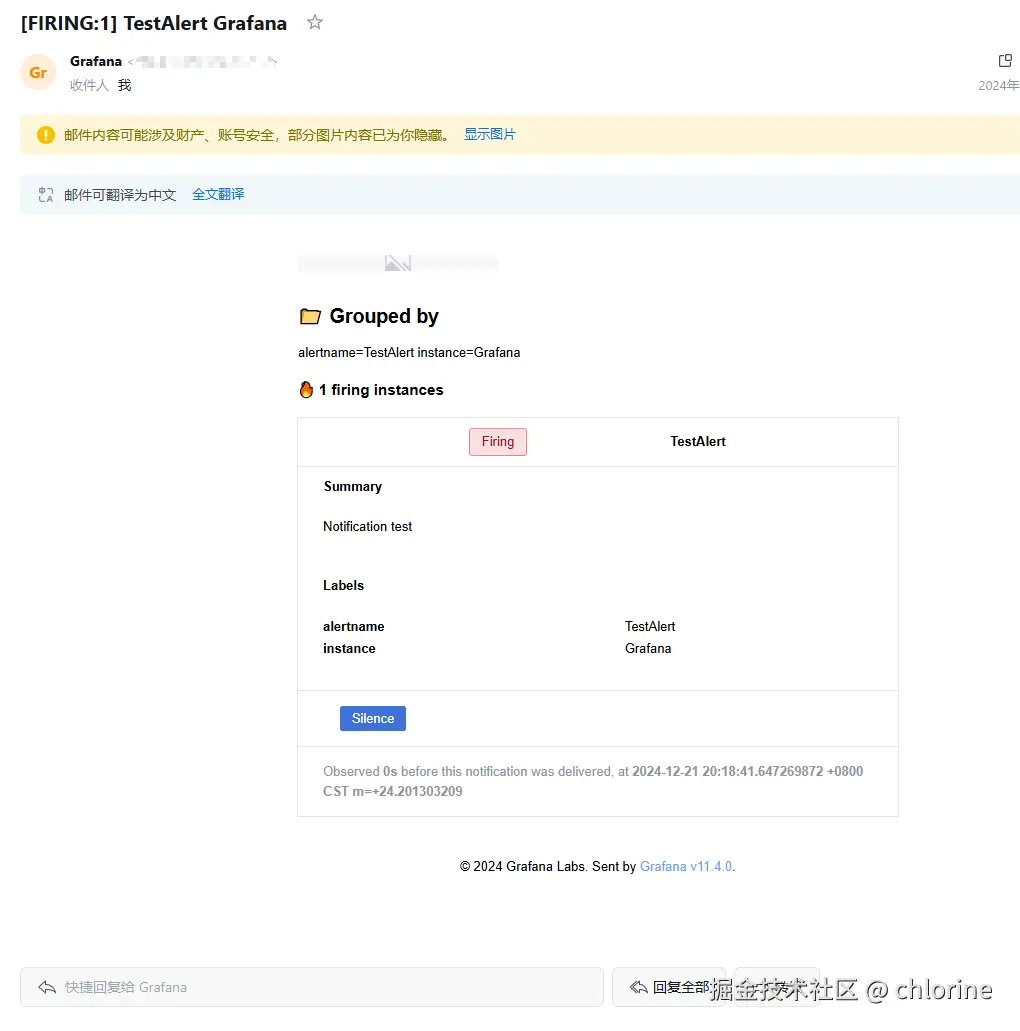1020x1031 pixels.
Task: Click the Grafana sender name
Action: click(96, 61)
